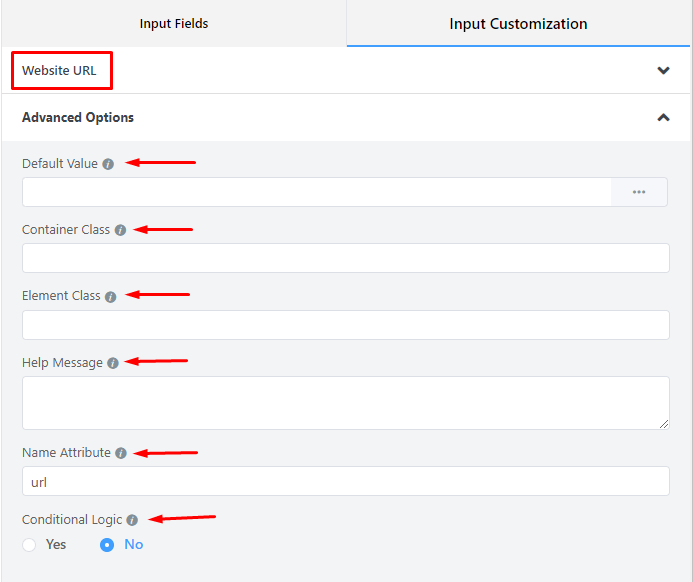
Task: Focus the Element Class input field
Action: tap(345, 325)
